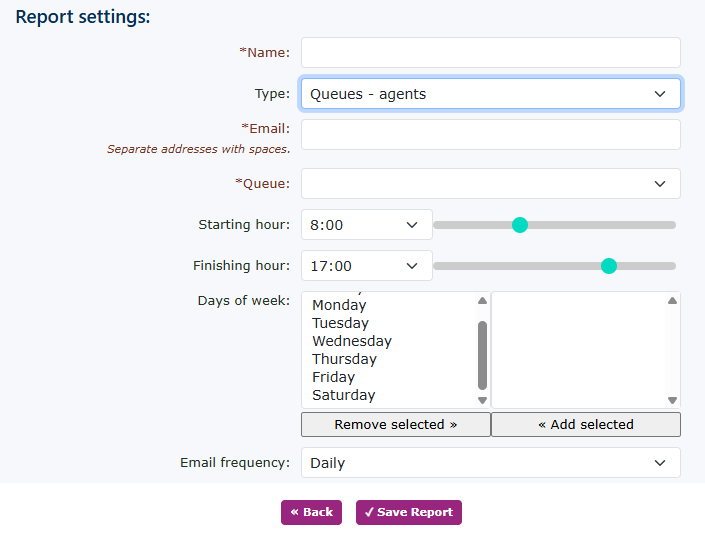
Task: Select Saturday in the days list
Action: tap(343, 395)
